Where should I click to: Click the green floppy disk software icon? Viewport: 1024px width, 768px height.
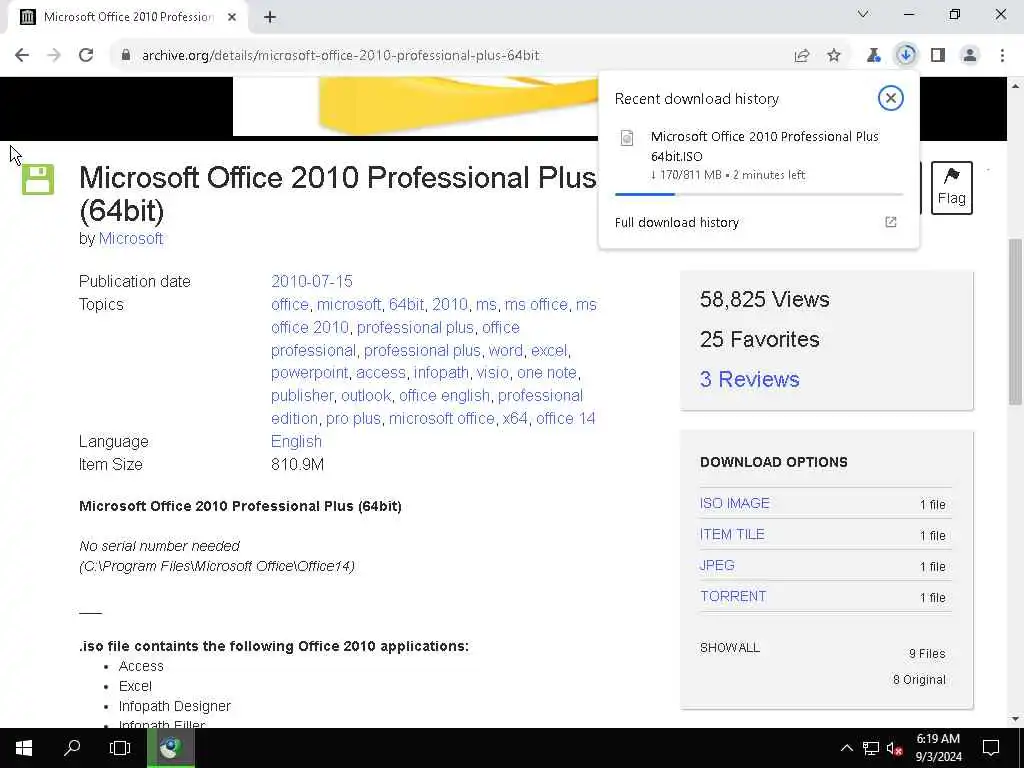pyautogui.click(x=38, y=180)
